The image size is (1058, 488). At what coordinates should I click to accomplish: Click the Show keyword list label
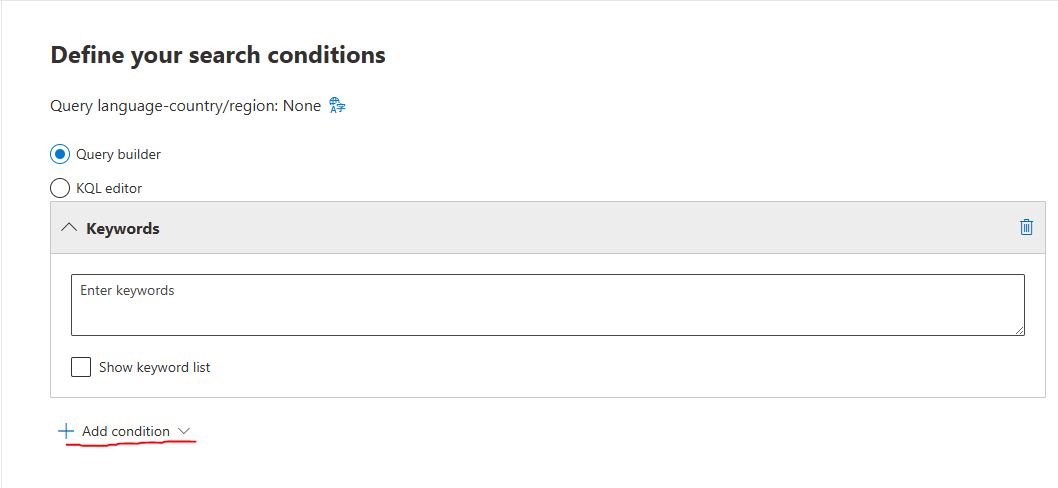pos(154,367)
